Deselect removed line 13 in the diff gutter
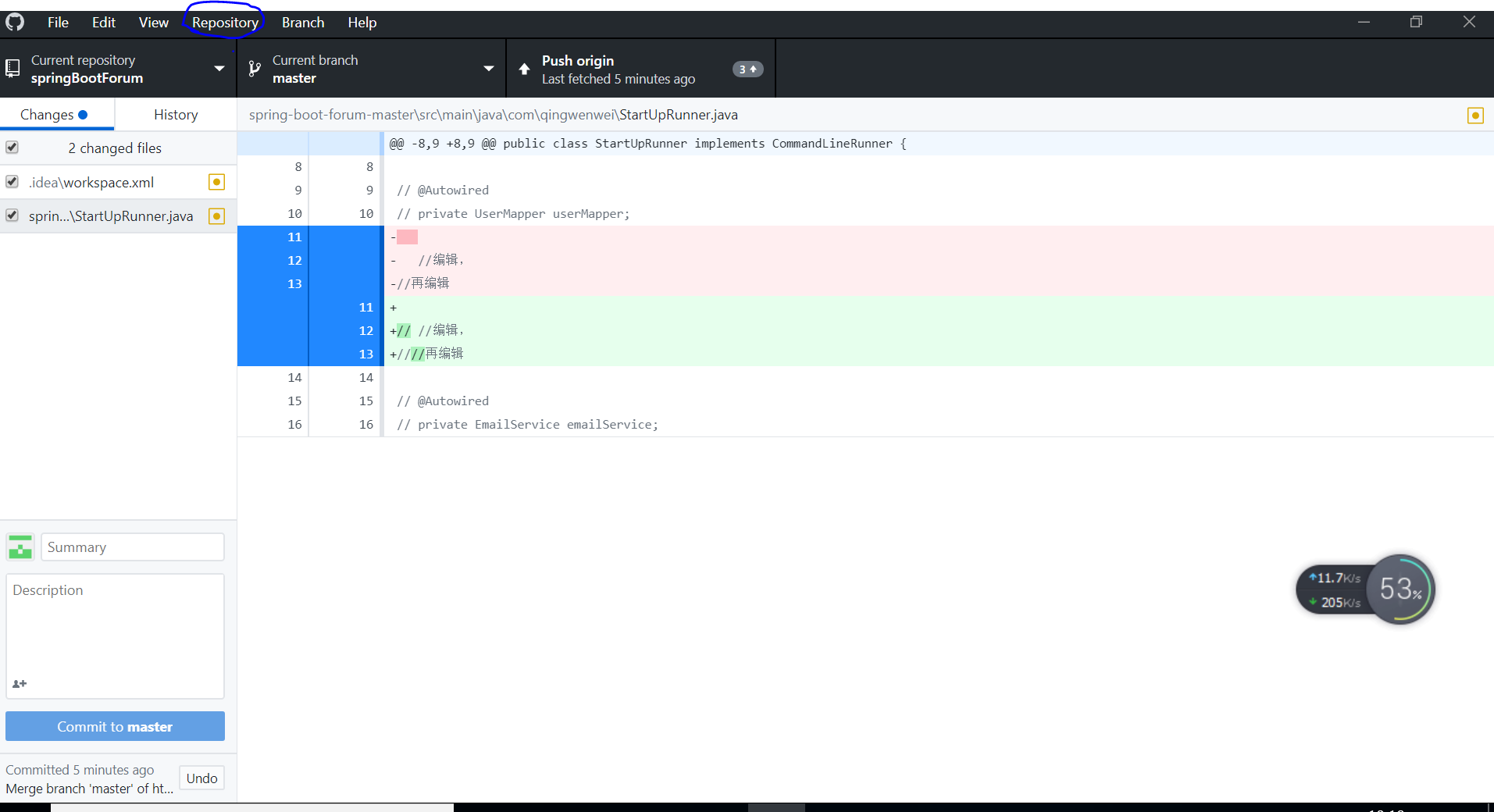 (x=273, y=284)
